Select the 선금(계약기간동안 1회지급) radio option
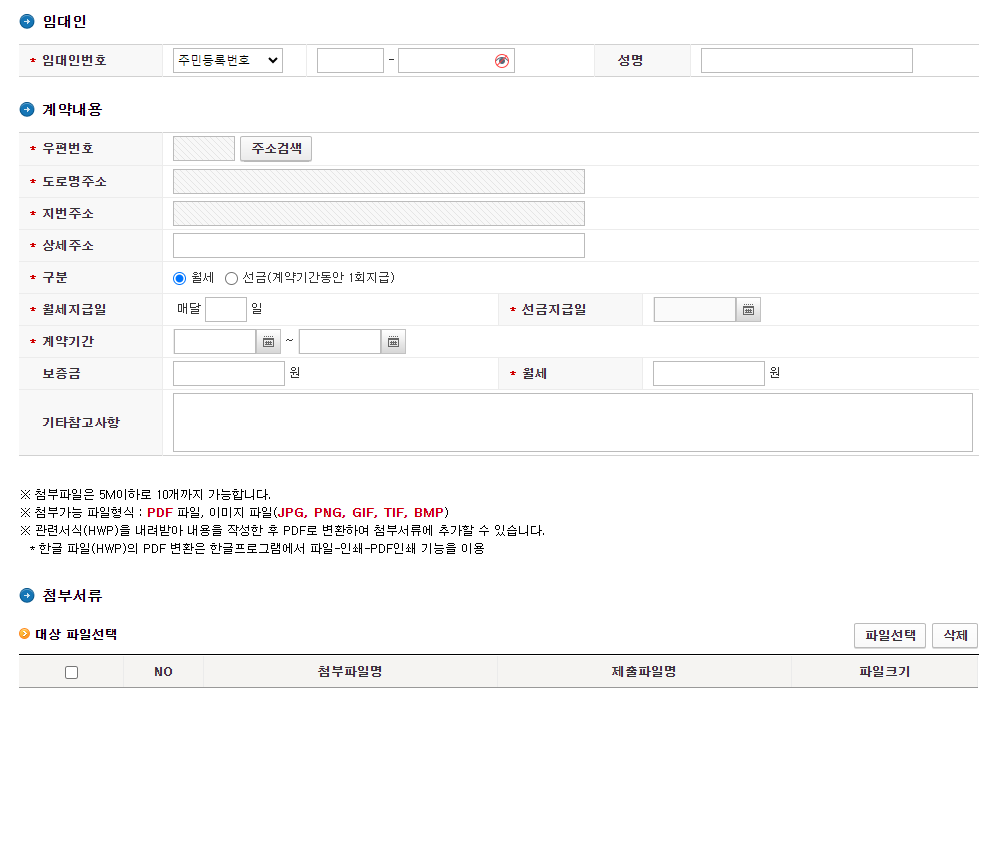993x857 pixels. (x=231, y=278)
